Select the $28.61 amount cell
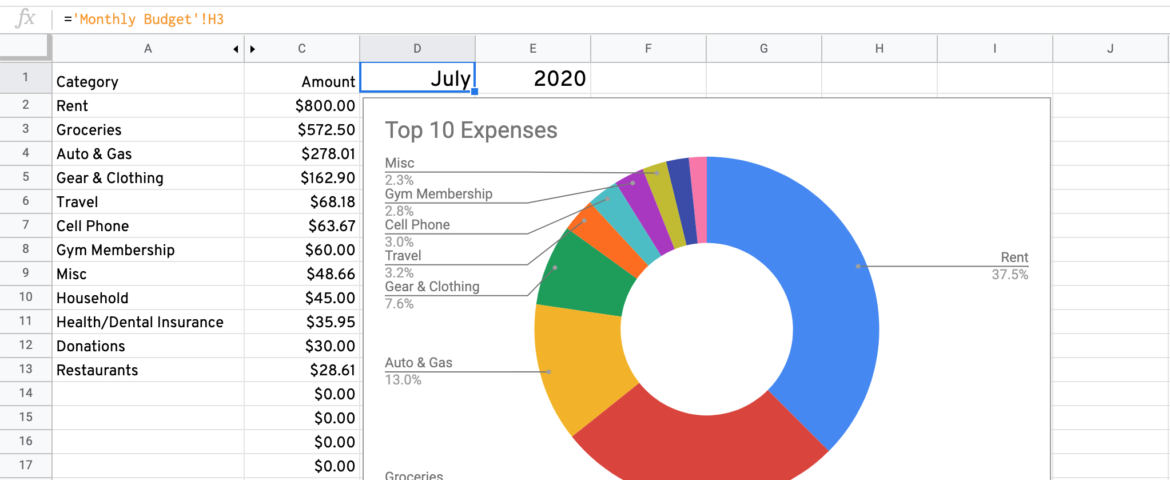Viewport: 1170px width, 480px height. pos(301,370)
